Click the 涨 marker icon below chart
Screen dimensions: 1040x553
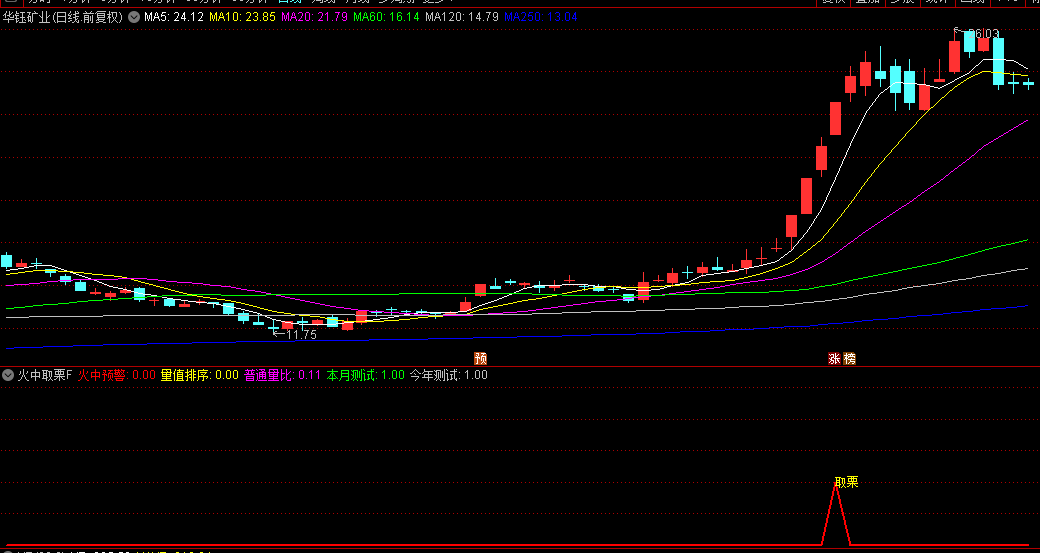pyautogui.click(x=834, y=358)
